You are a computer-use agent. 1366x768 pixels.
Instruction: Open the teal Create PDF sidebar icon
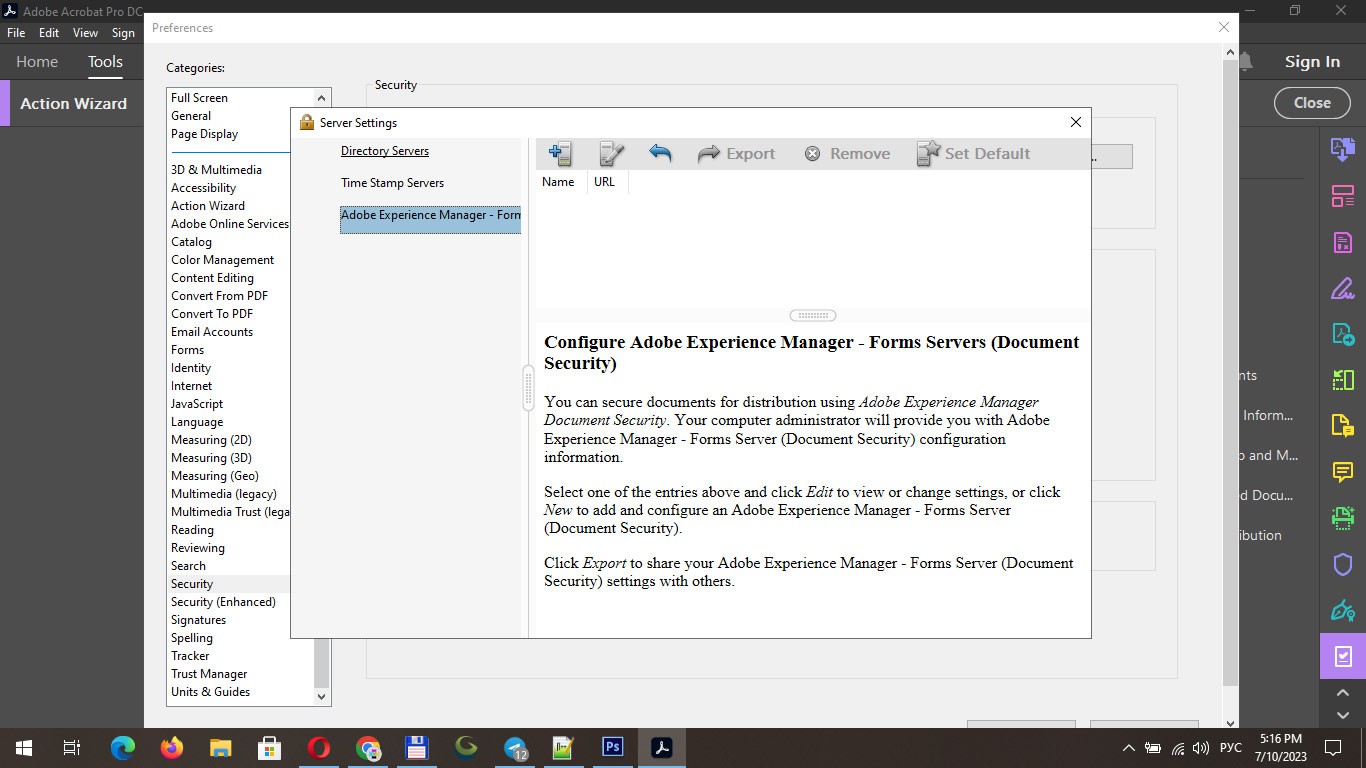point(1343,334)
